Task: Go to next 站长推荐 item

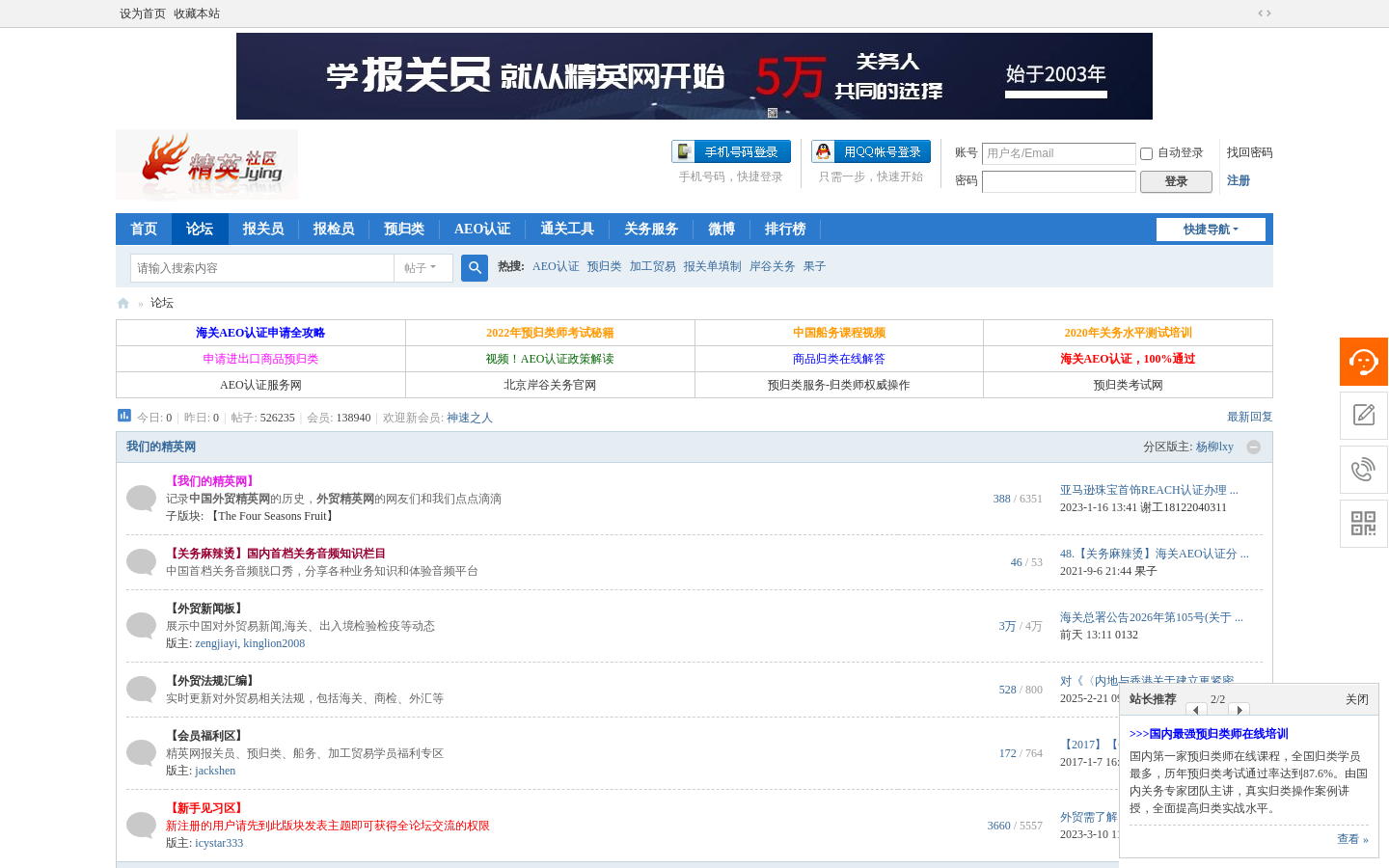Action: coord(1239,710)
